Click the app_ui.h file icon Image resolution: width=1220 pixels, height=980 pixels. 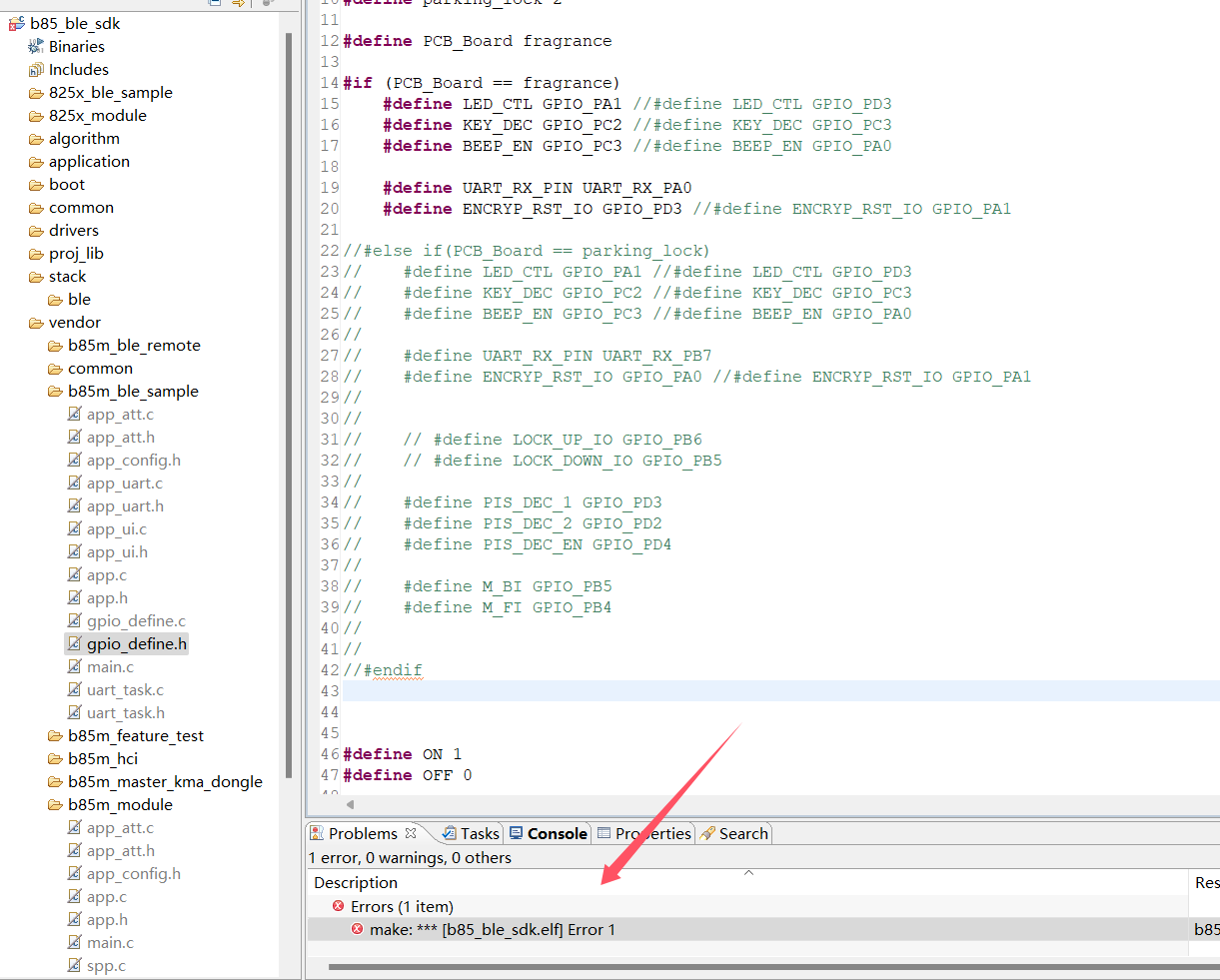click(75, 551)
